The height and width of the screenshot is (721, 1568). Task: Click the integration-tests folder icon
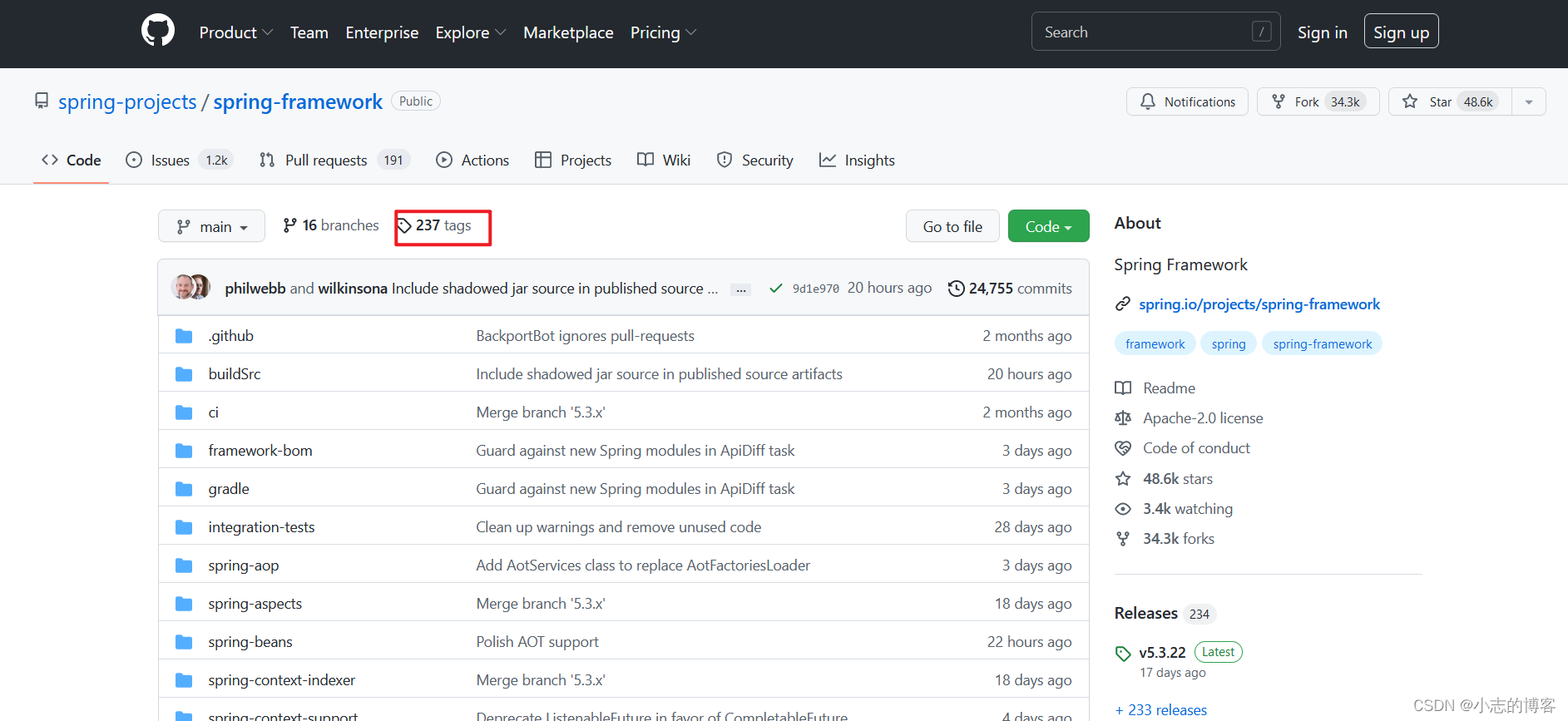tap(184, 527)
